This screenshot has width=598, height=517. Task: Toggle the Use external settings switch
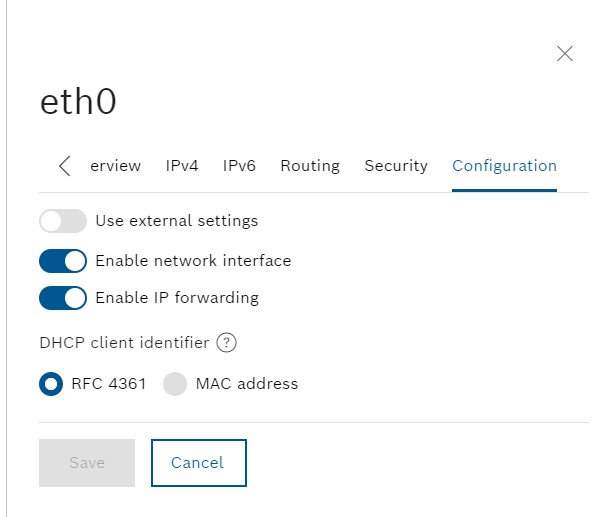[63, 221]
